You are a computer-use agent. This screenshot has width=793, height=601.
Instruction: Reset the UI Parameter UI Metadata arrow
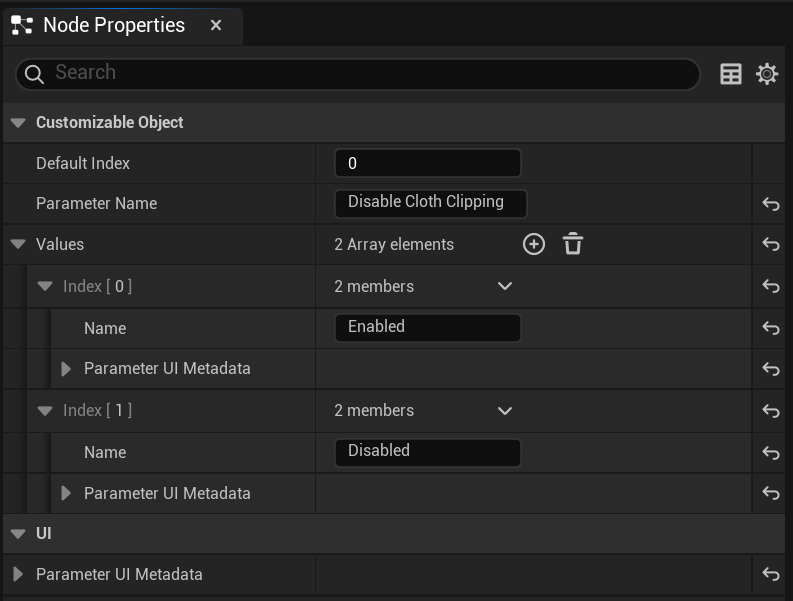coord(771,574)
